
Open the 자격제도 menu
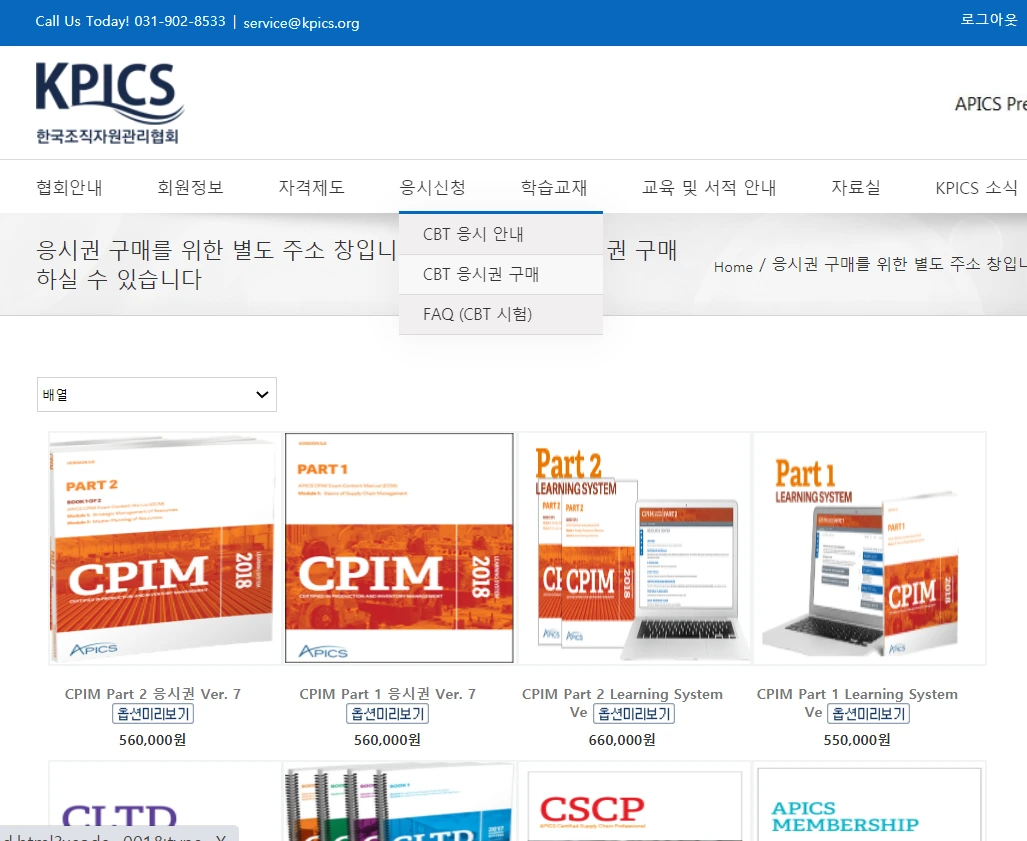312,187
